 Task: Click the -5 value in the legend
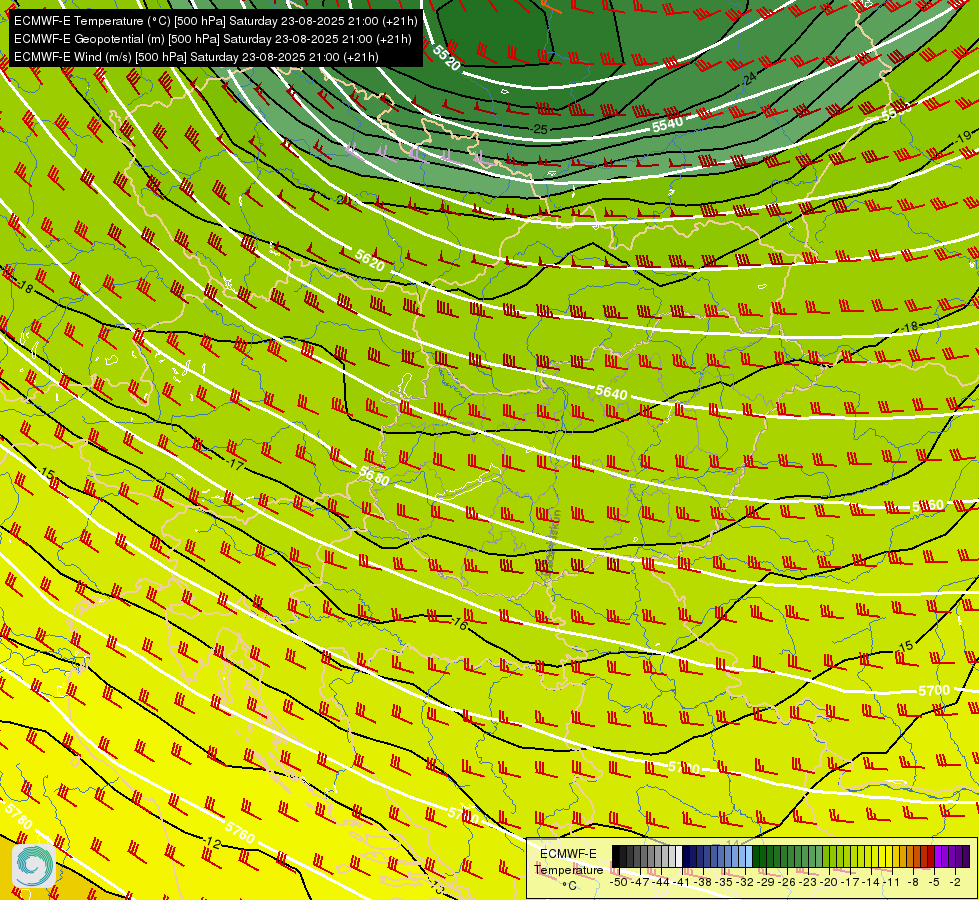[934, 883]
